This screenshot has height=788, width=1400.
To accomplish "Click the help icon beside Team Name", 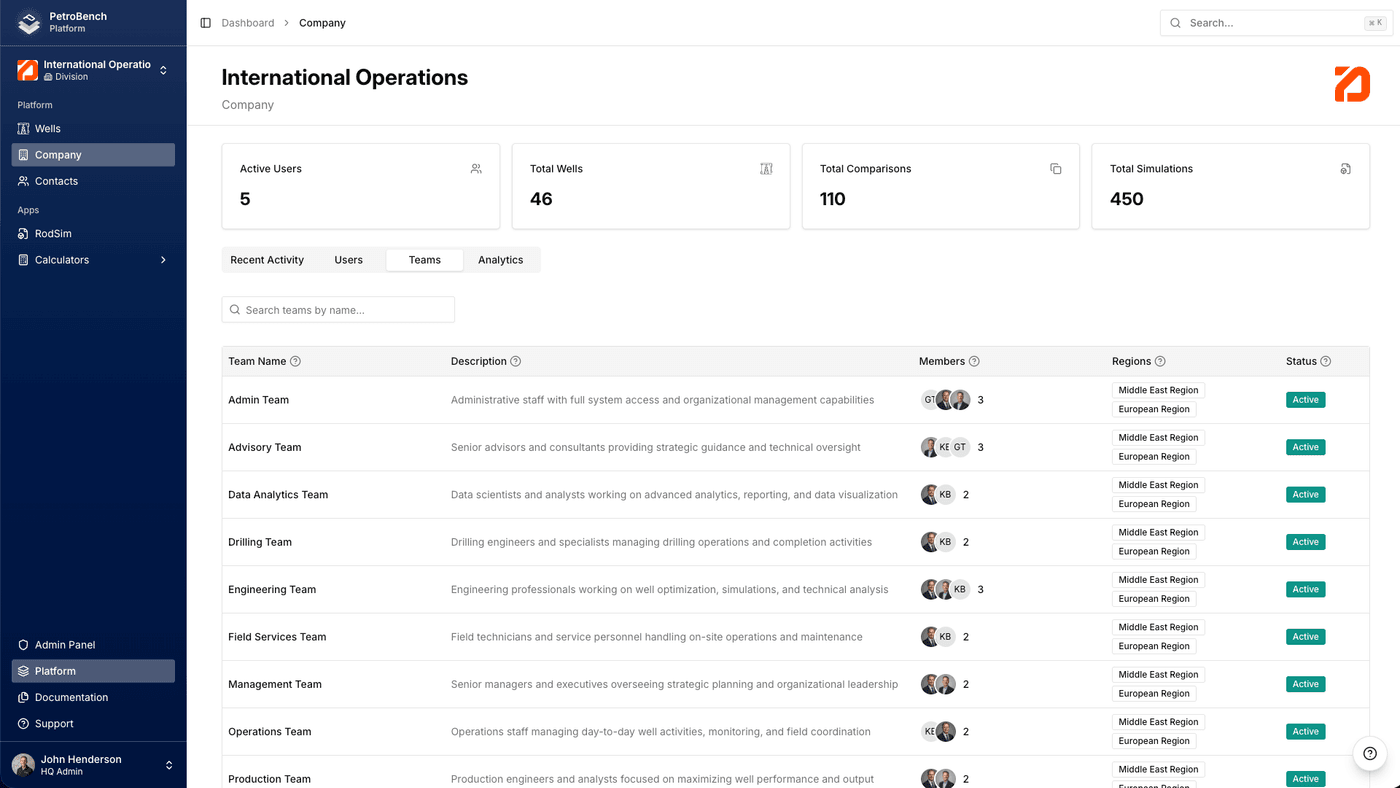I will 295,362.
